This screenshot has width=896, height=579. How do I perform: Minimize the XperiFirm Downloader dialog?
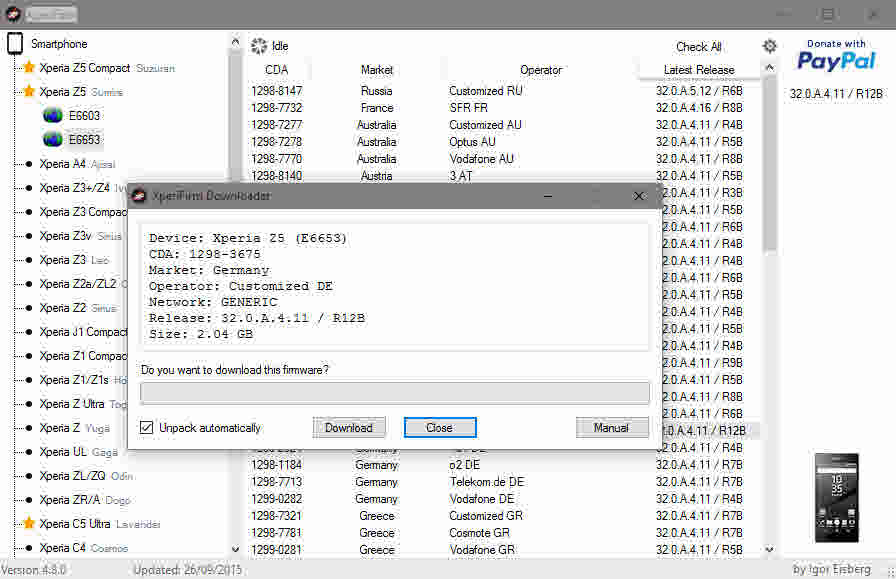click(x=547, y=196)
